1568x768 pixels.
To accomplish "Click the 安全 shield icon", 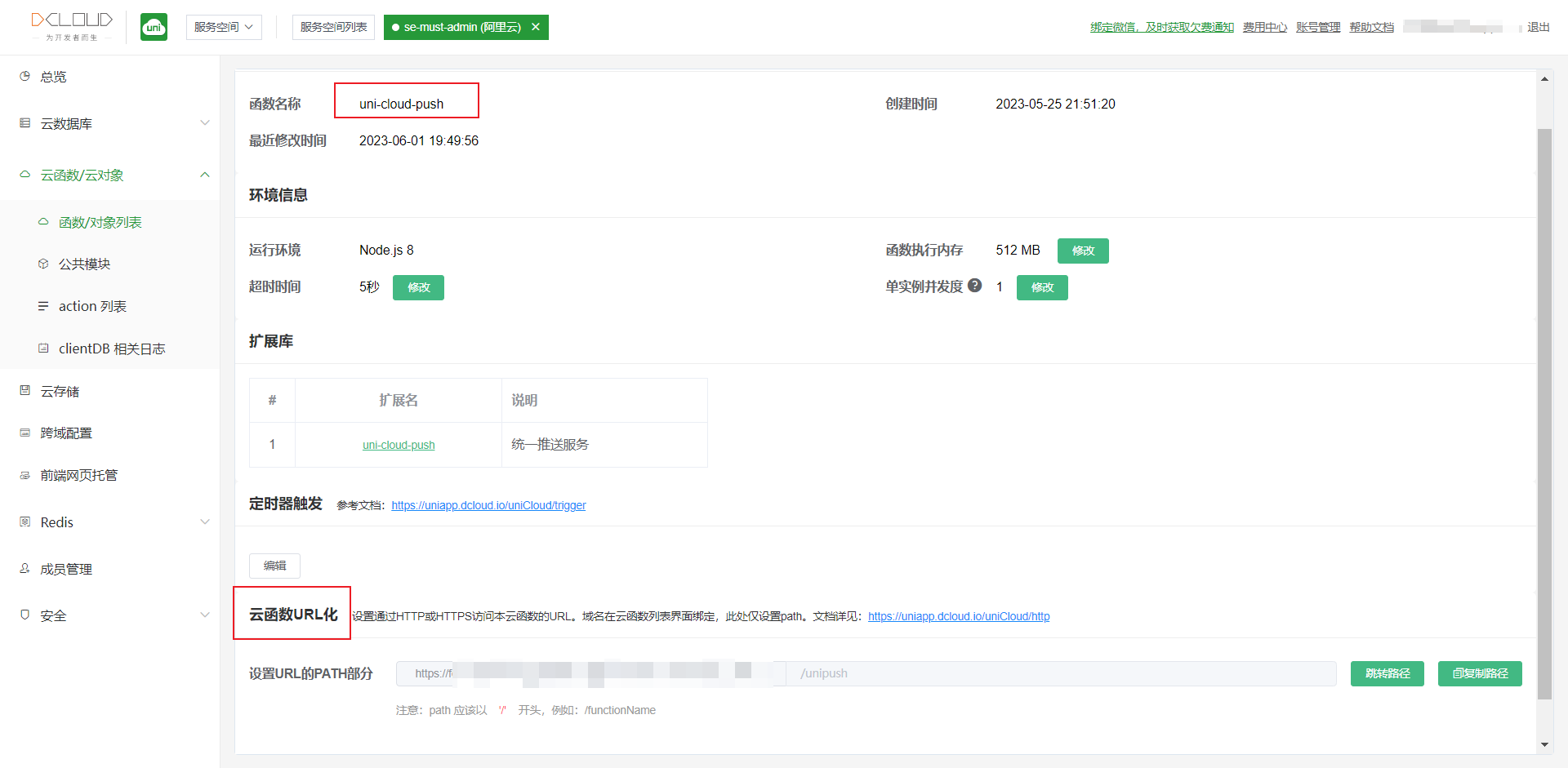I will coord(24,615).
